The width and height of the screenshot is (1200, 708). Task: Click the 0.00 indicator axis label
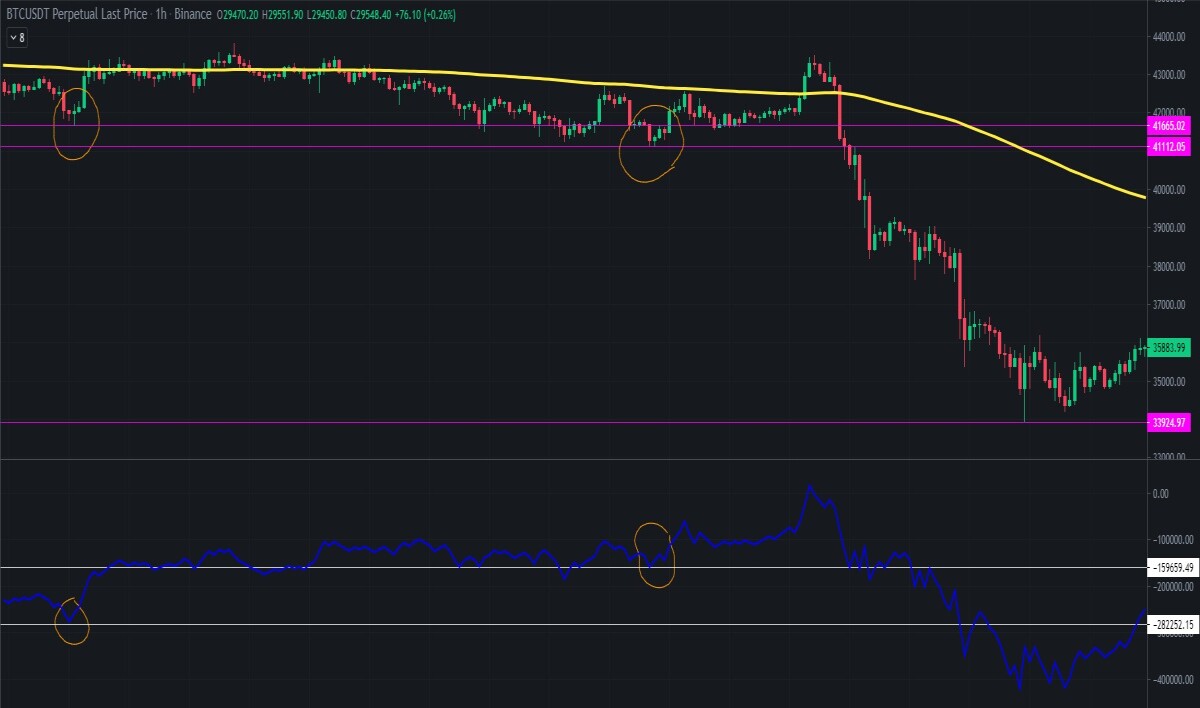[1161, 494]
